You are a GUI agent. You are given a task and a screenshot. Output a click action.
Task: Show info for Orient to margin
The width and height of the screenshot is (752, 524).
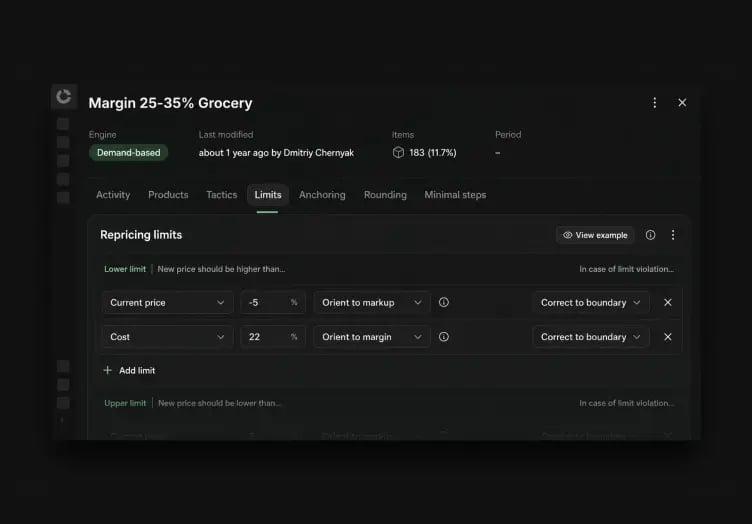pos(444,337)
